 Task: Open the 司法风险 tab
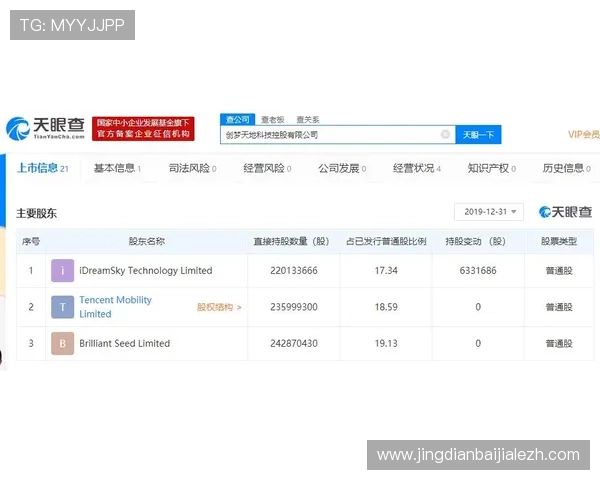(x=192, y=168)
